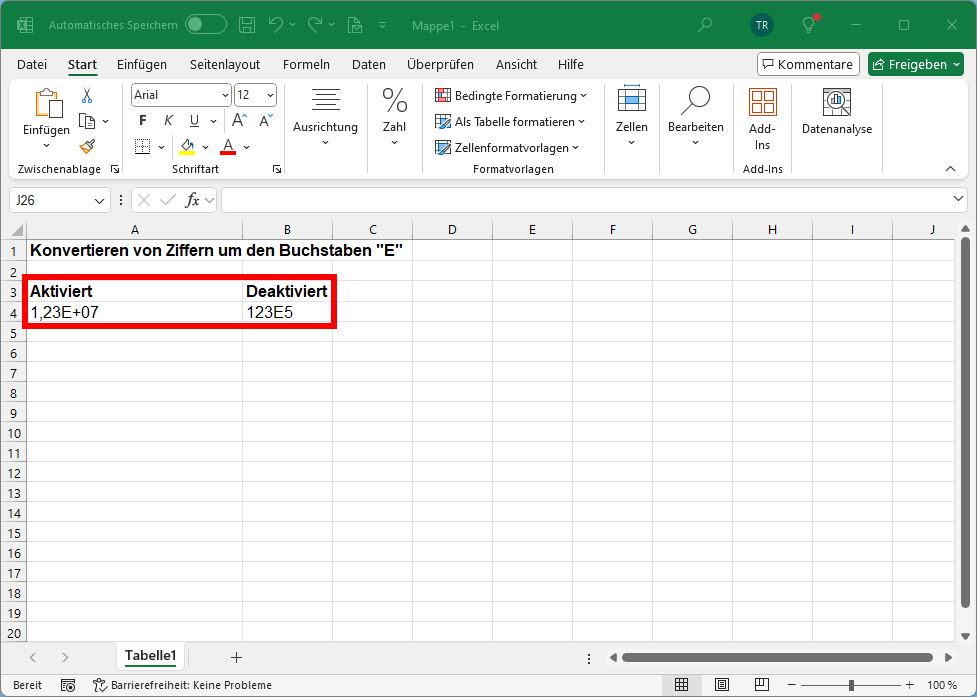Select cell A4 containing 1,23E+07
This screenshot has width=977, height=697.
coord(134,312)
